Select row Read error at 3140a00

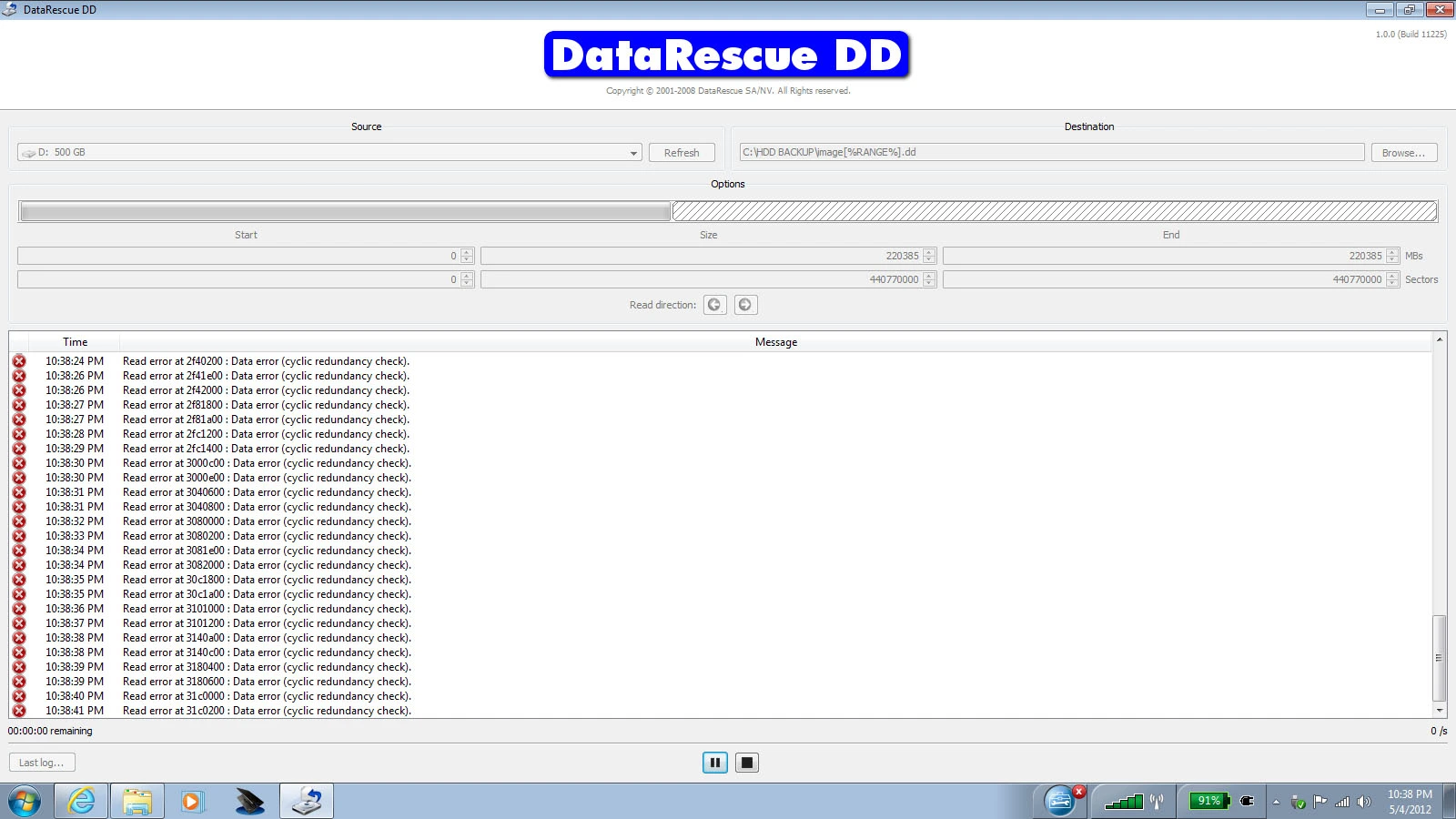[721, 638]
